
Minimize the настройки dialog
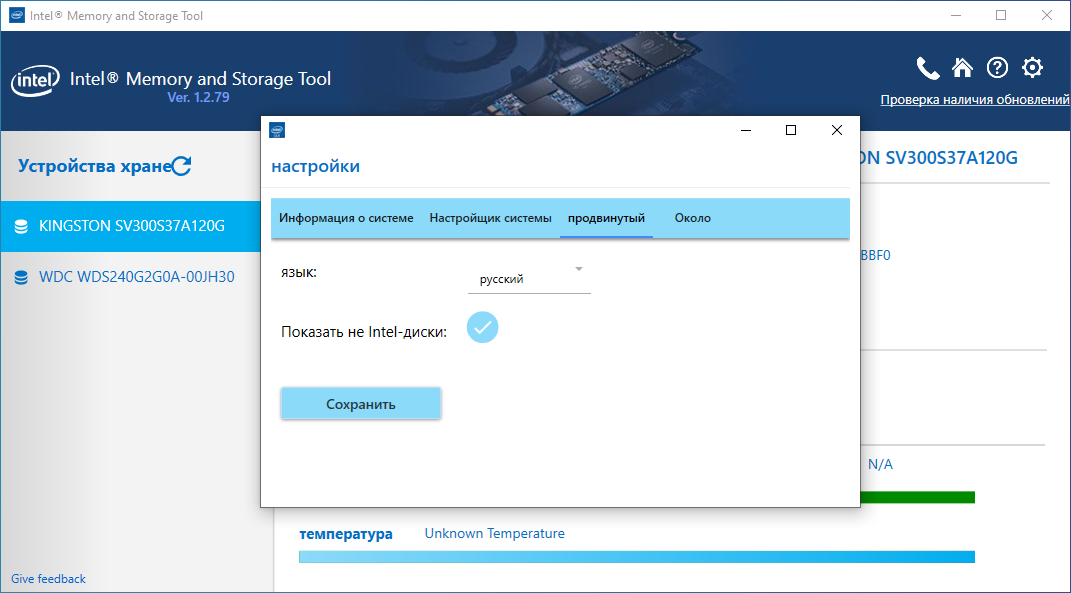[x=746, y=130]
